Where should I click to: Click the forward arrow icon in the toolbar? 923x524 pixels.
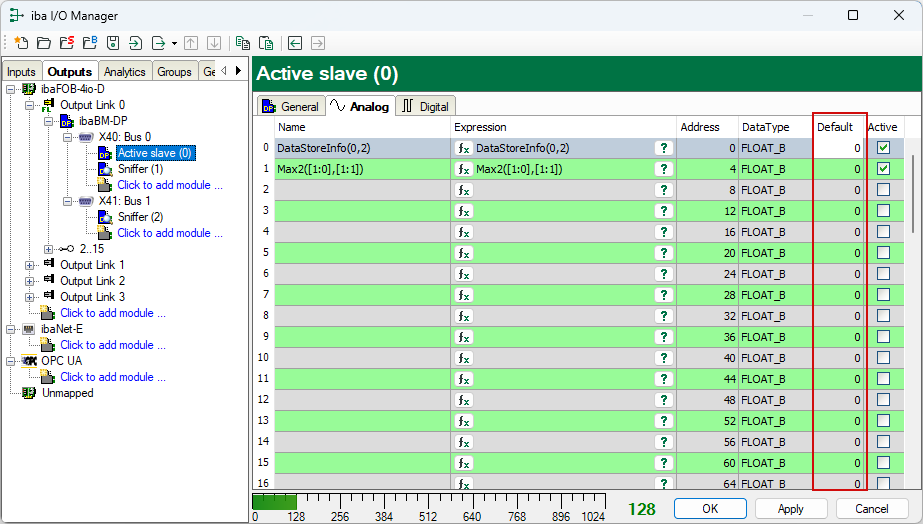click(318, 43)
